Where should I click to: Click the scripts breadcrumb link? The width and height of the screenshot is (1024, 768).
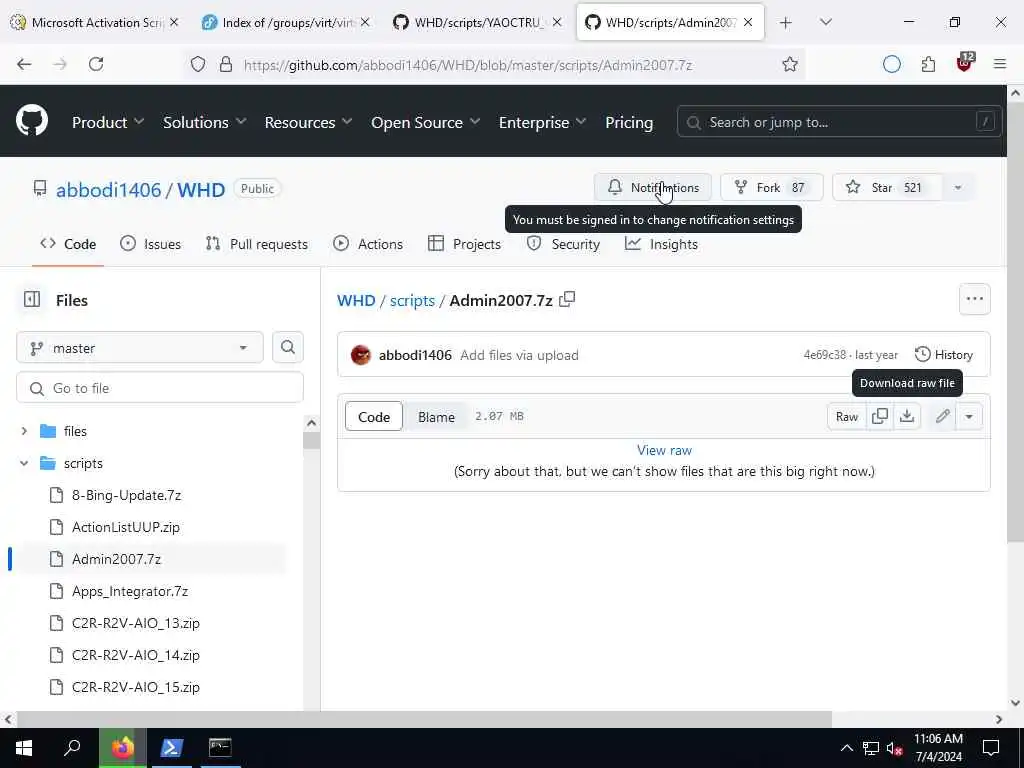coord(412,300)
